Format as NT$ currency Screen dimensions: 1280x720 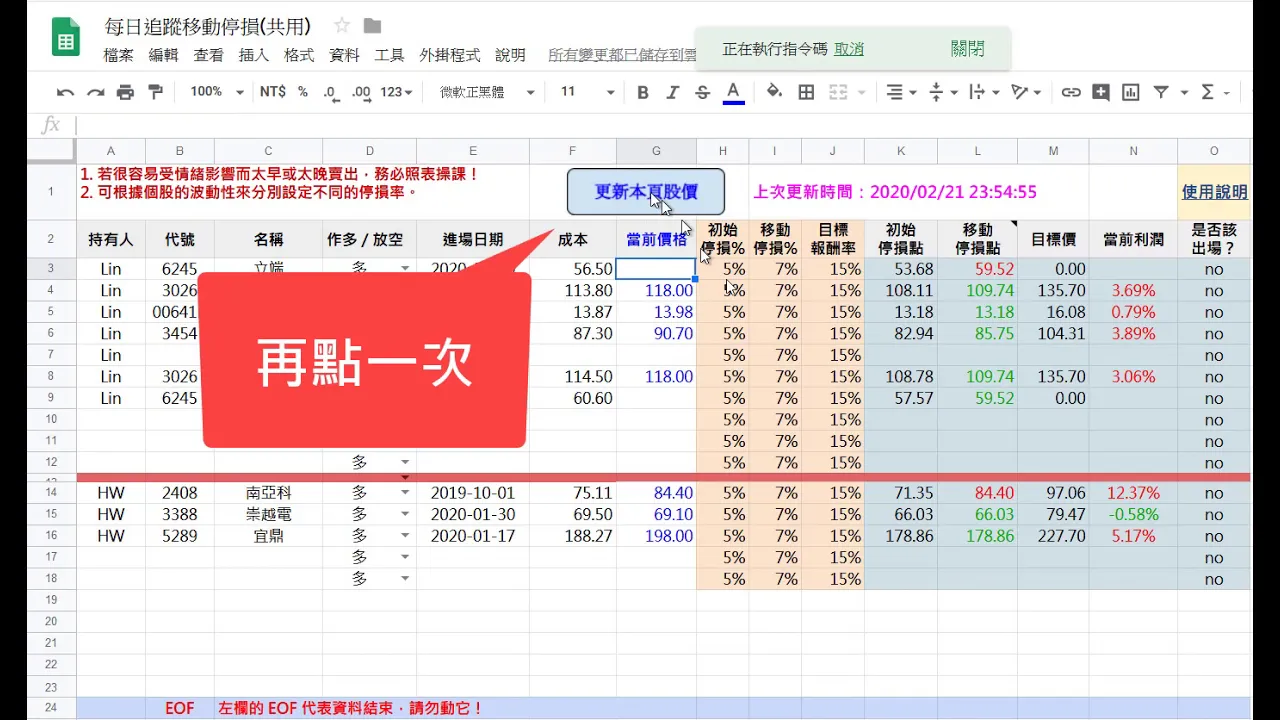click(x=272, y=92)
